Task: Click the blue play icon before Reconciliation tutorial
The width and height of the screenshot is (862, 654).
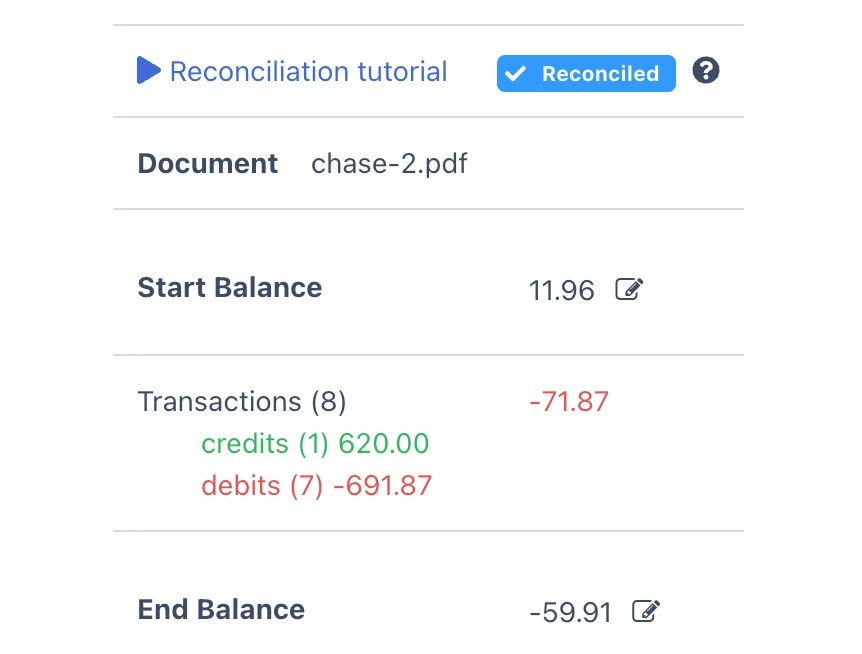Action: tap(148, 70)
